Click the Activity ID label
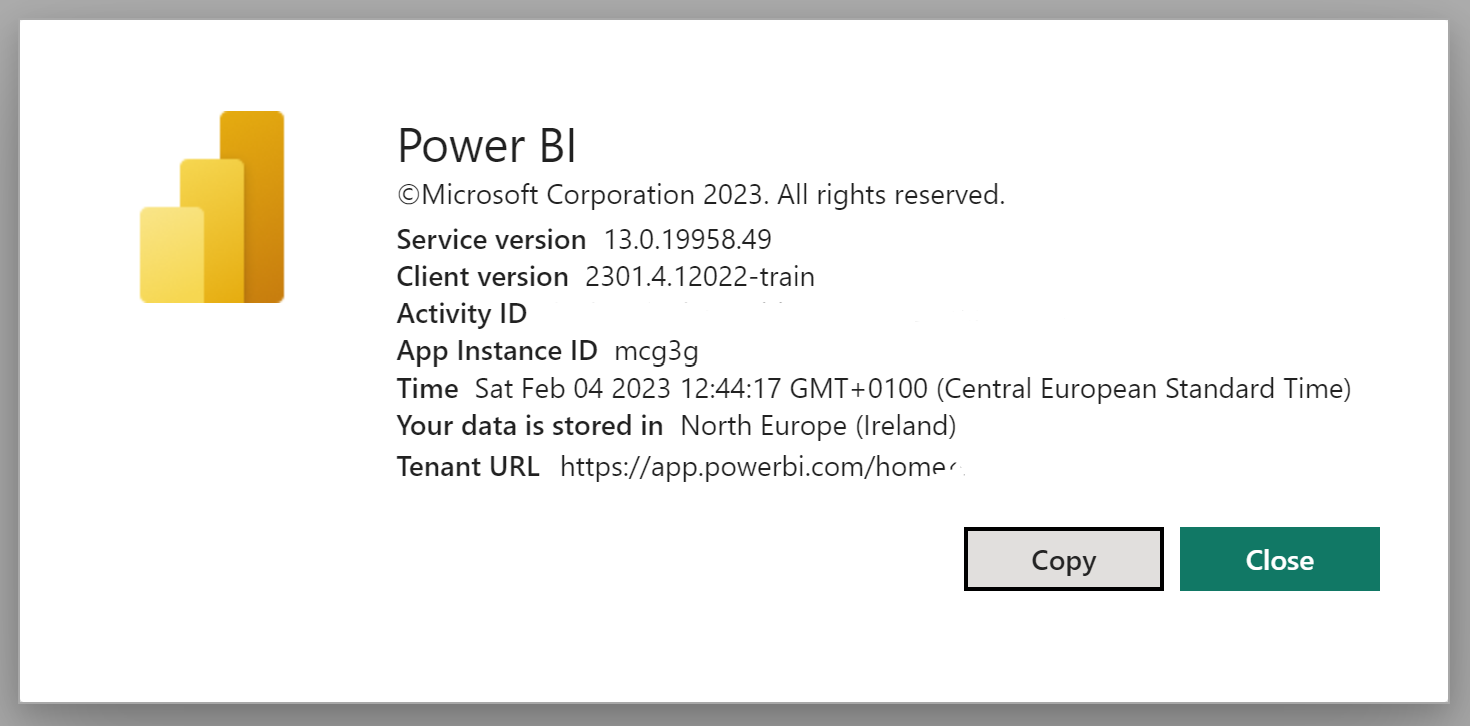The image size is (1470, 726). point(461,313)
